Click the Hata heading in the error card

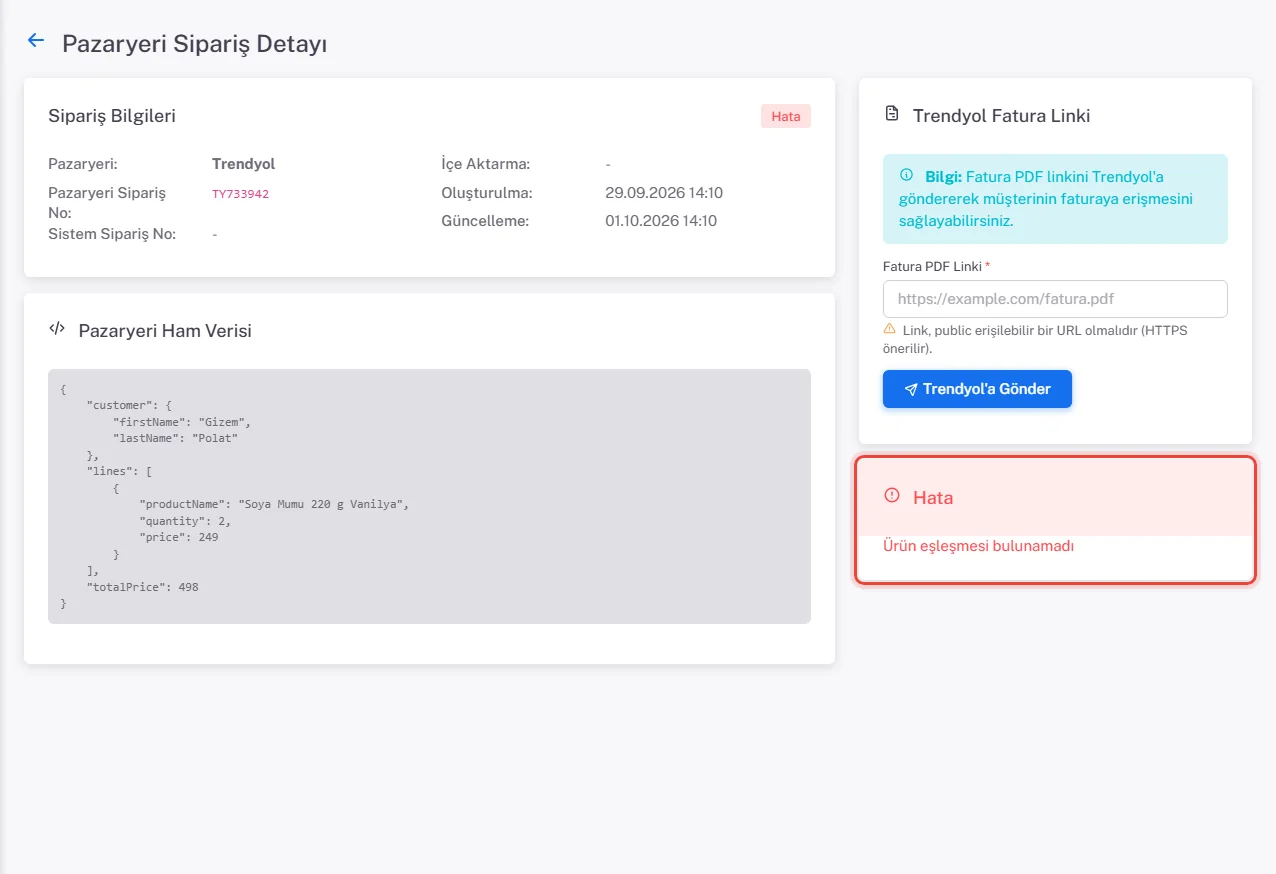click(x=933, y=497)
